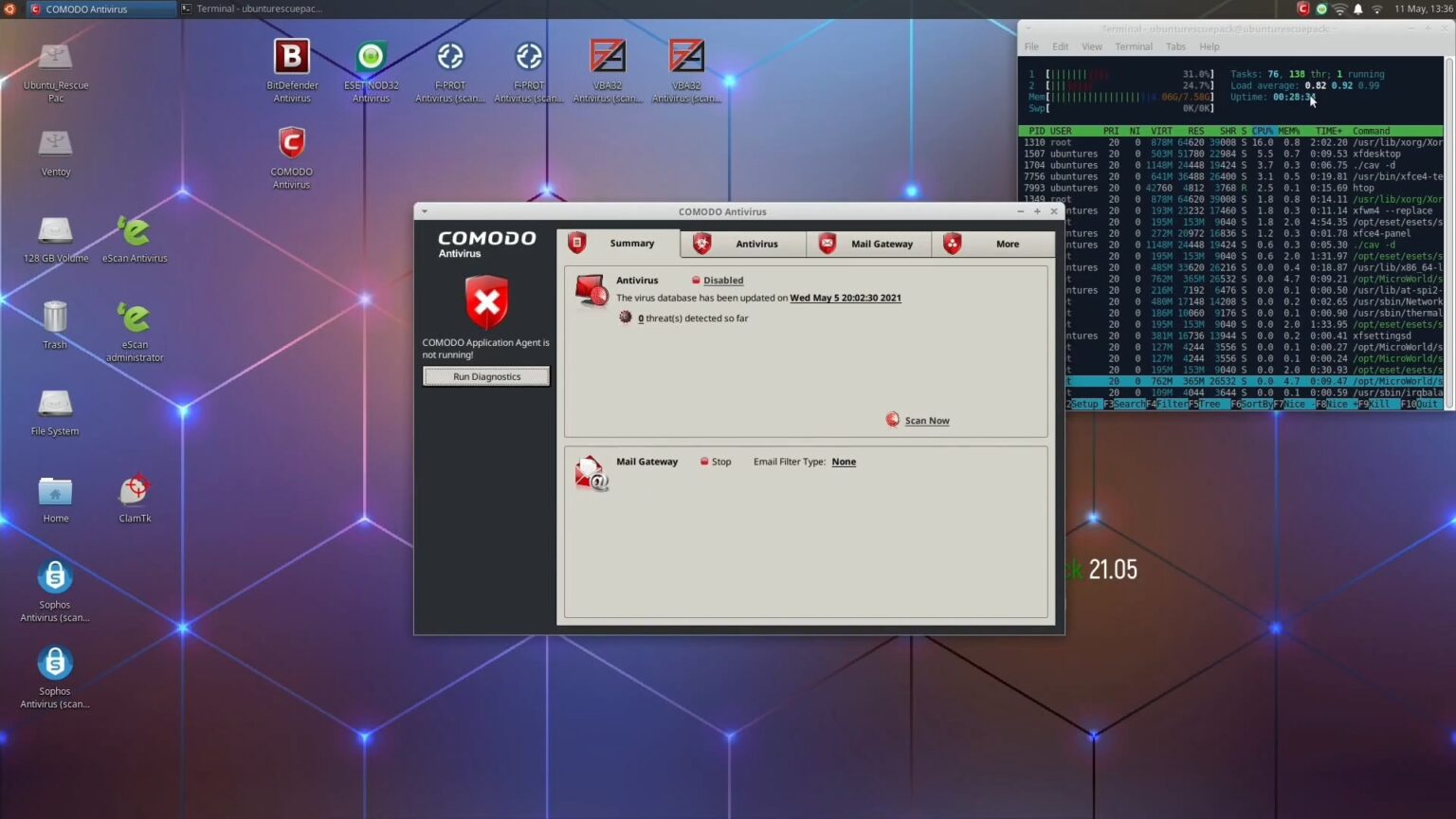Open the View menu in the Terminal window
The width and height of the screenshot is (1456, 819).
coord(1092,46)
